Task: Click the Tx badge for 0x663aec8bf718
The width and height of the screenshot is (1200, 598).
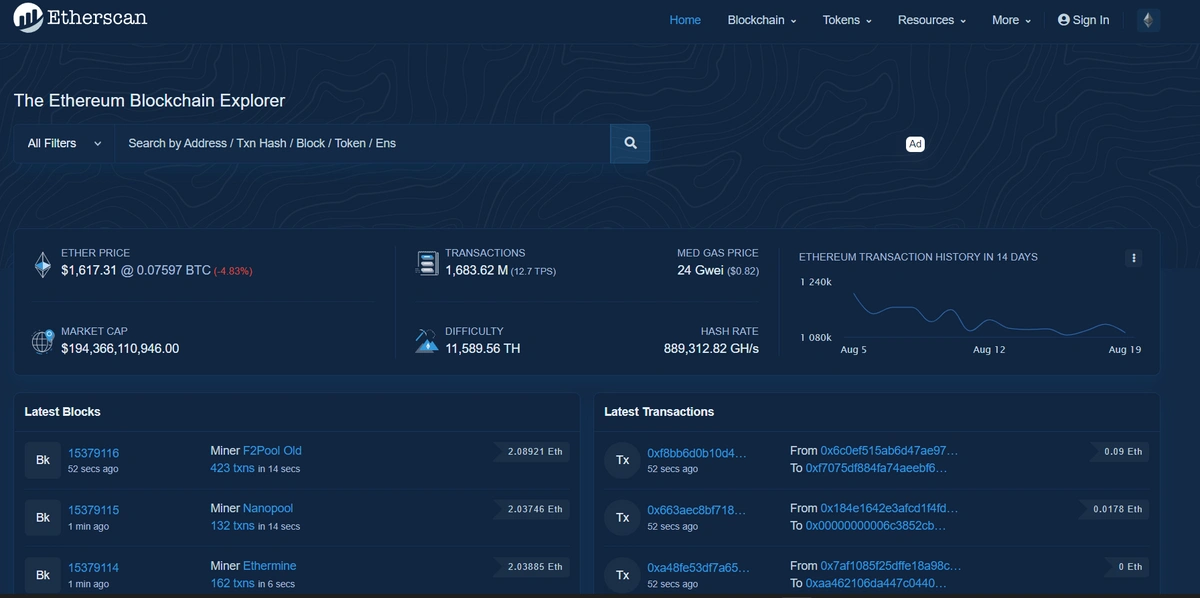Action: (622, 517)
